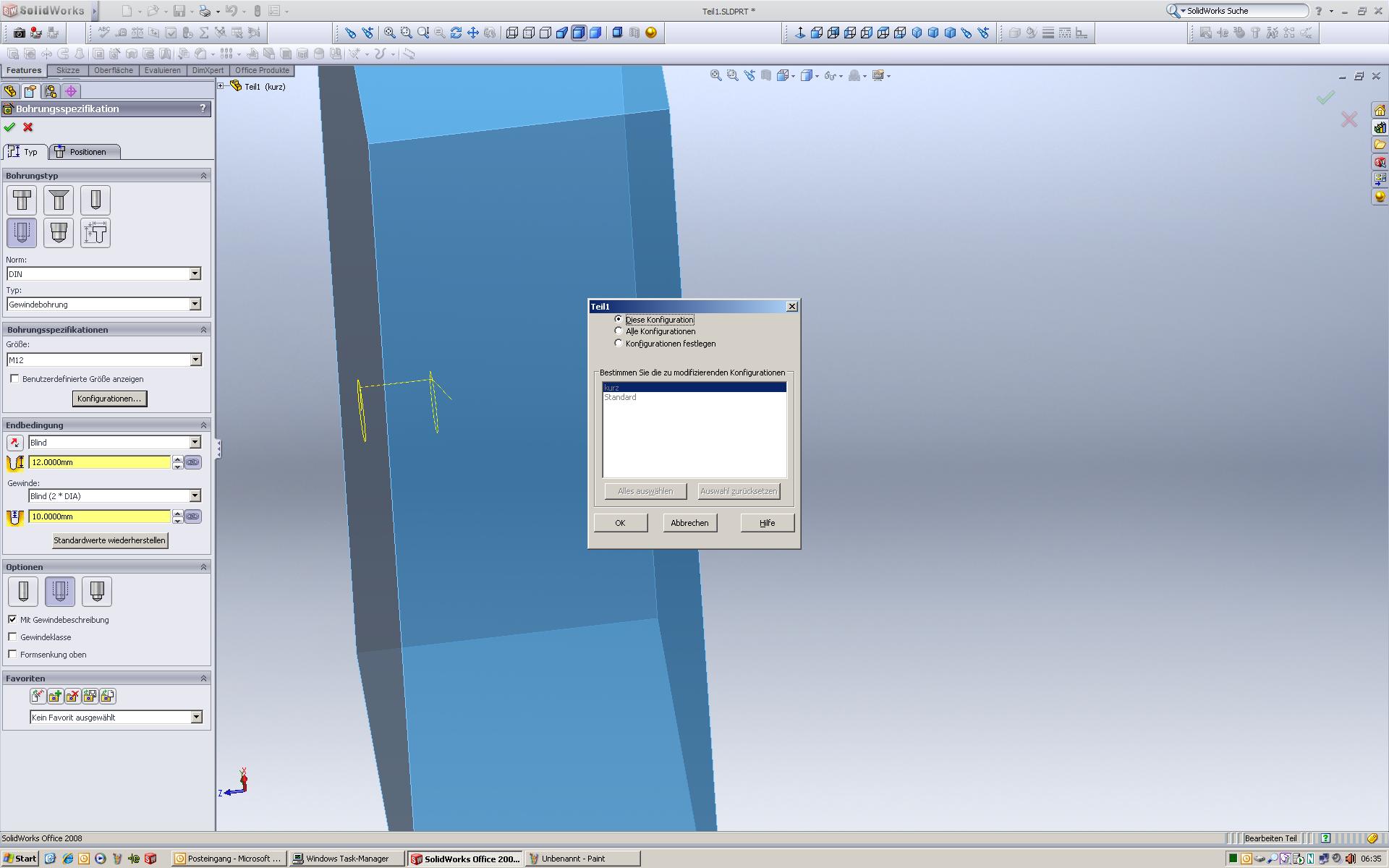Screen dimensions: 1389x868
Task: Enable Formsenkung oben checkbox
Action: click(x=12, y=655)
